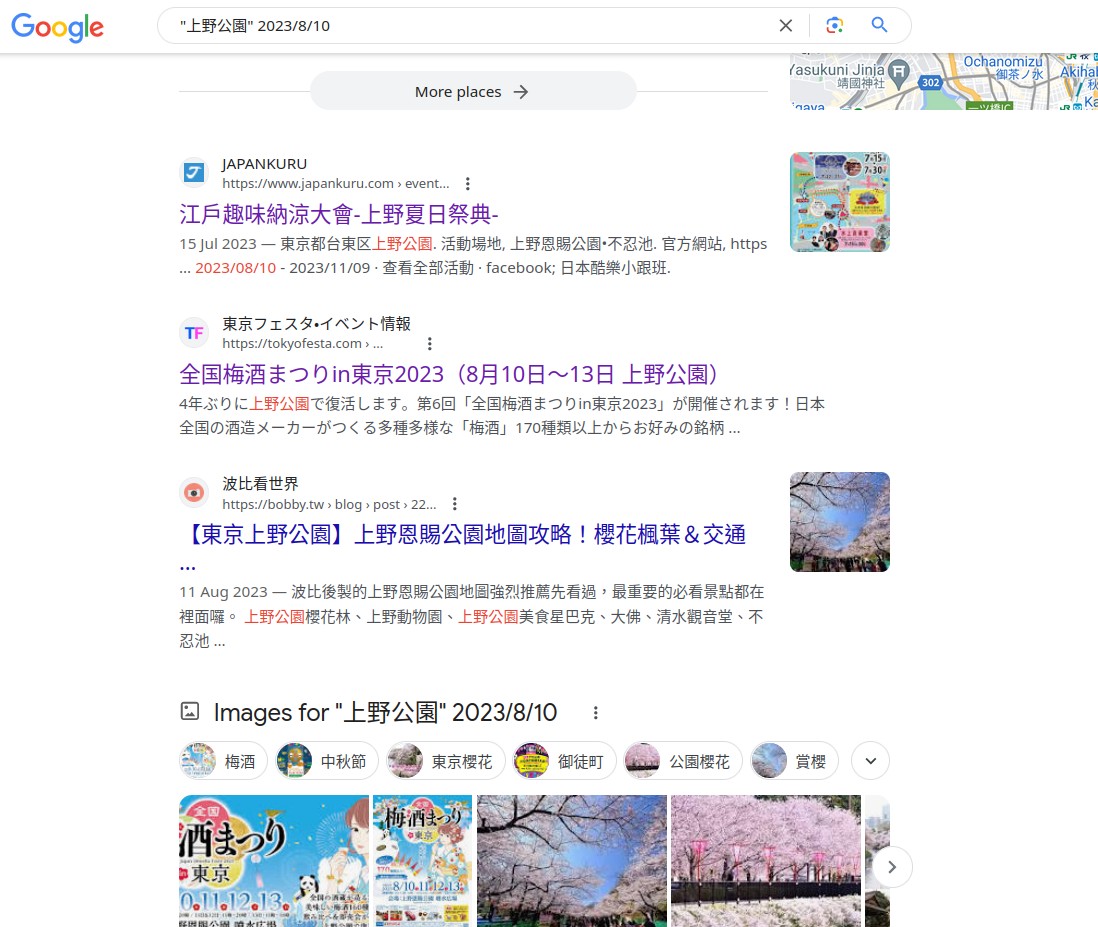
Task: Show next images with the right arrow button
Action: pyautogui.click(x=891, y=867)
